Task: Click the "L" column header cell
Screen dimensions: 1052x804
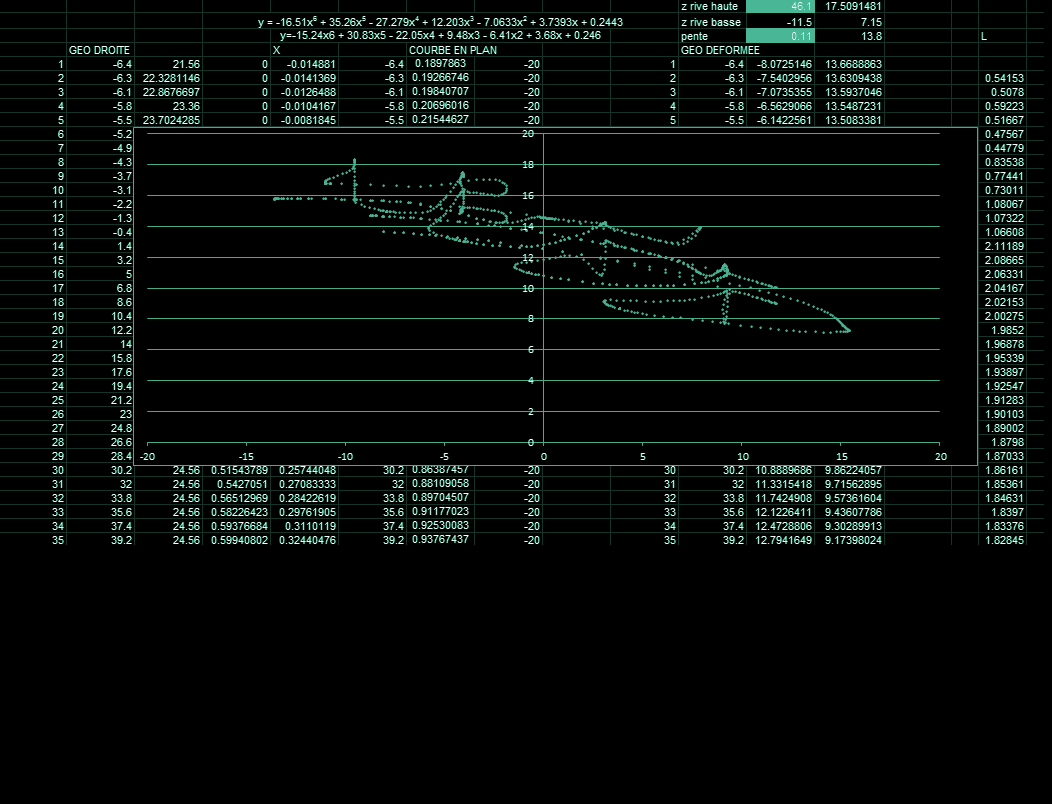Action: coord(1002,36)
